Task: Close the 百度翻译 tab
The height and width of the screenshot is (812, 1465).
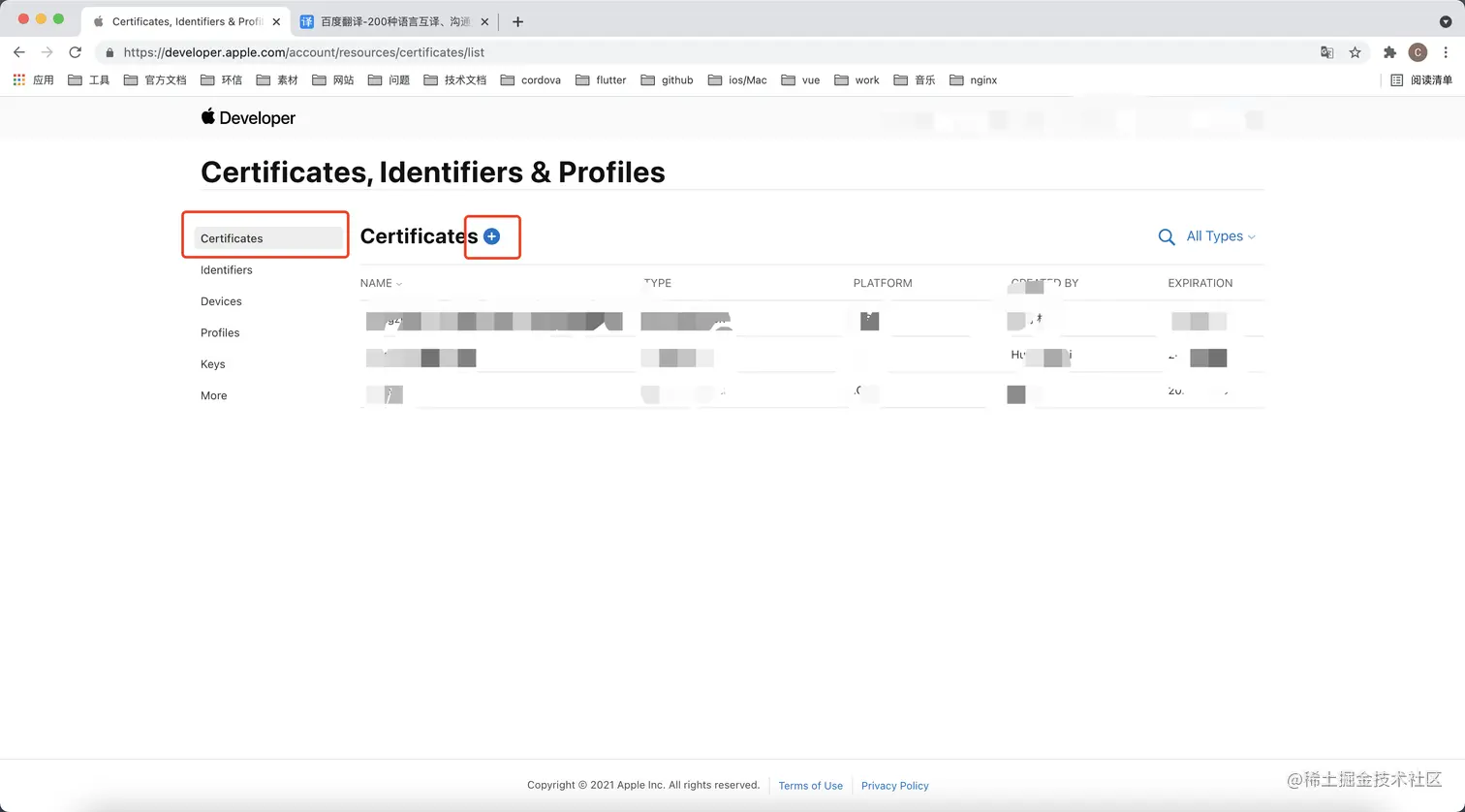Action: click(484, 21)
